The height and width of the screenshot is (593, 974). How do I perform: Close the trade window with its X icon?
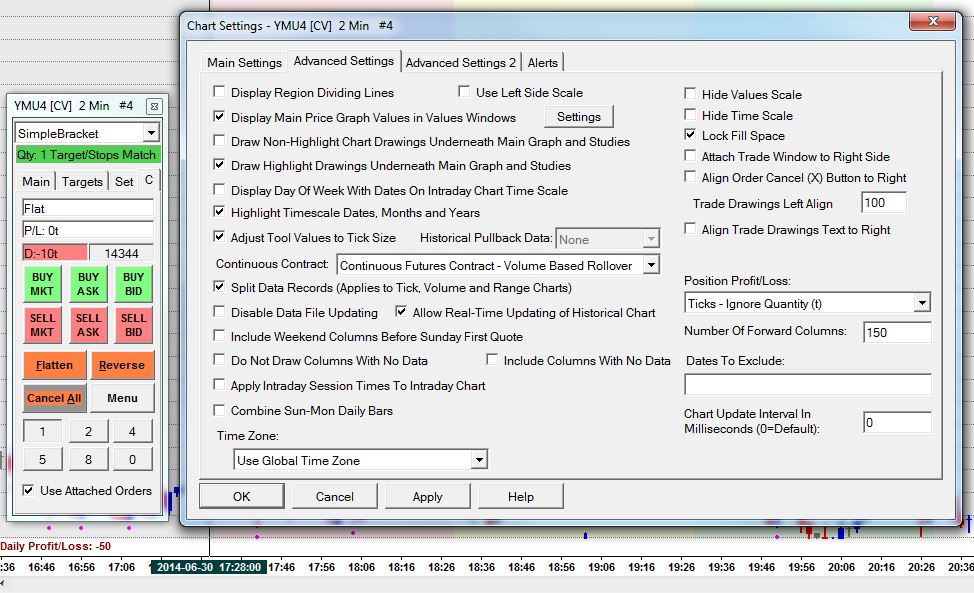click(155, 106)
